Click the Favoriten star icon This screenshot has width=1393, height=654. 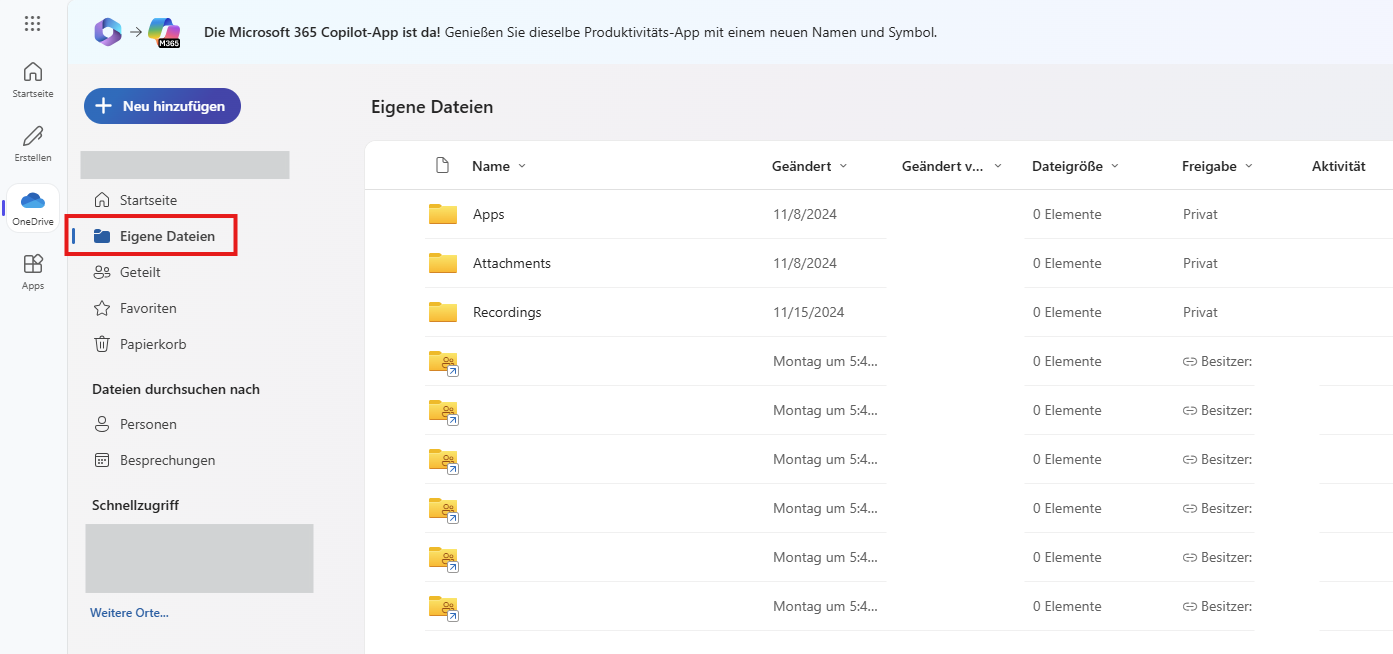[101, 308]
